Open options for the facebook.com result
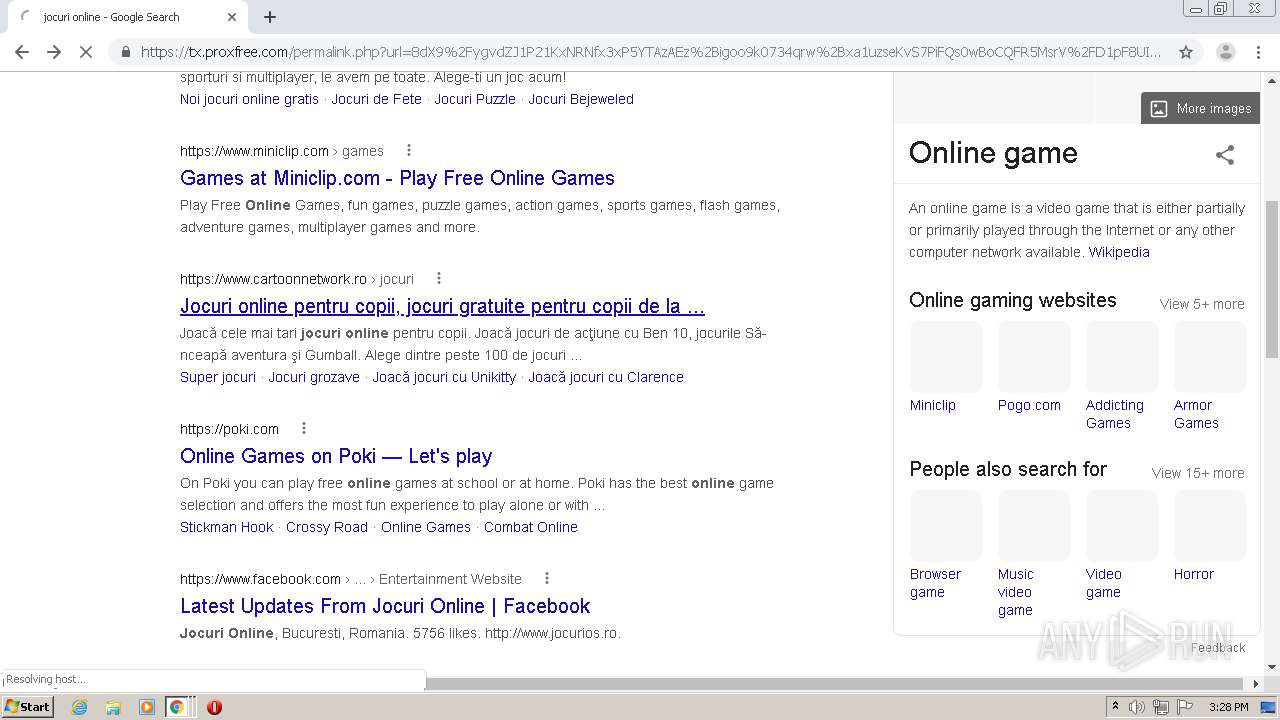 pyautogui.click(x=546, y=578)
